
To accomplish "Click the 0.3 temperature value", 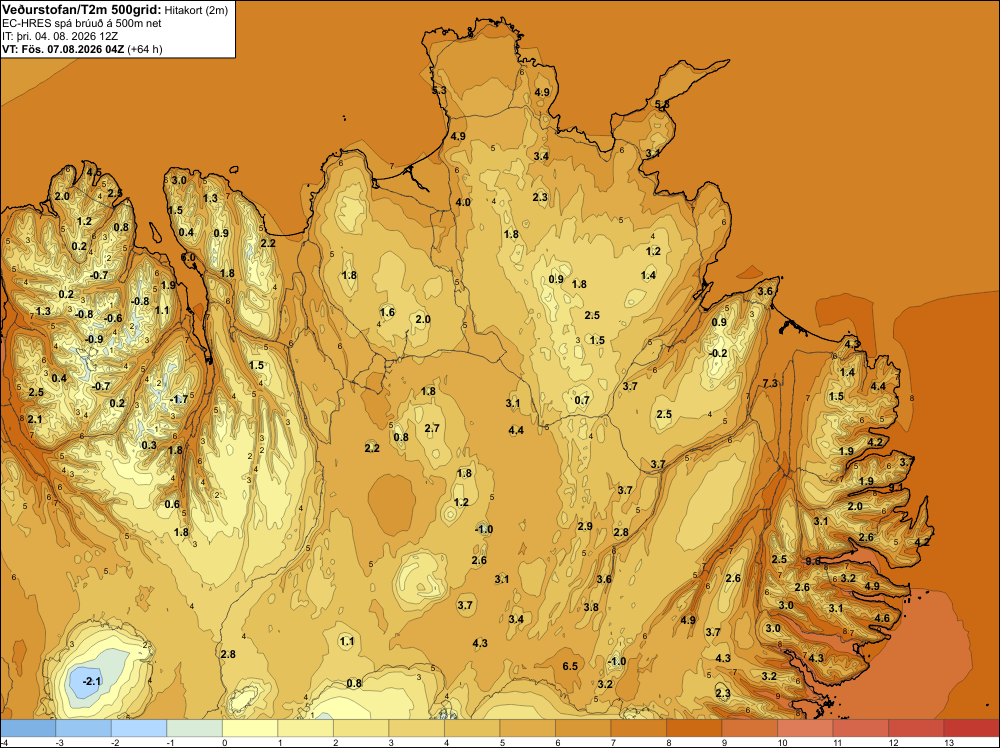I will pos(149,445).
